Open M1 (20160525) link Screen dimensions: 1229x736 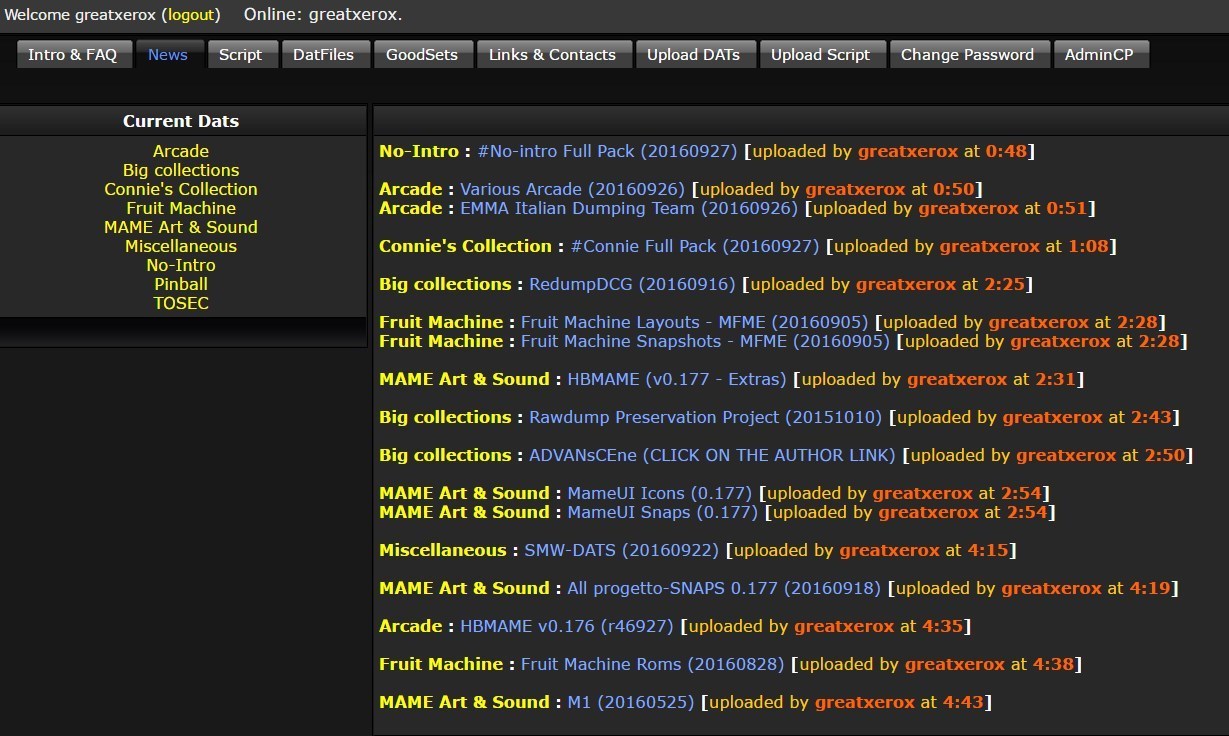pos(630,702)
